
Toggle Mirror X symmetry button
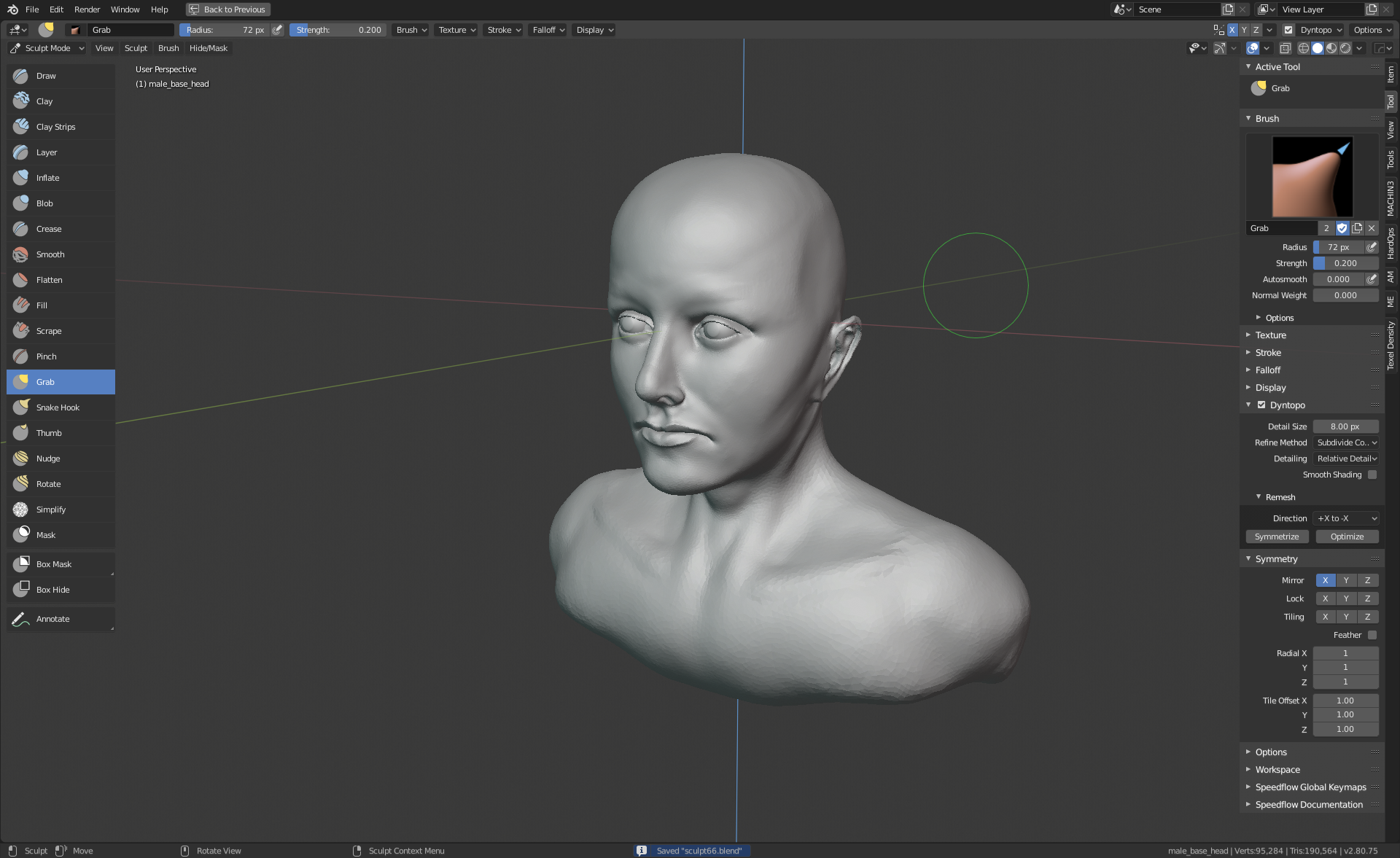pos(1325,580)
